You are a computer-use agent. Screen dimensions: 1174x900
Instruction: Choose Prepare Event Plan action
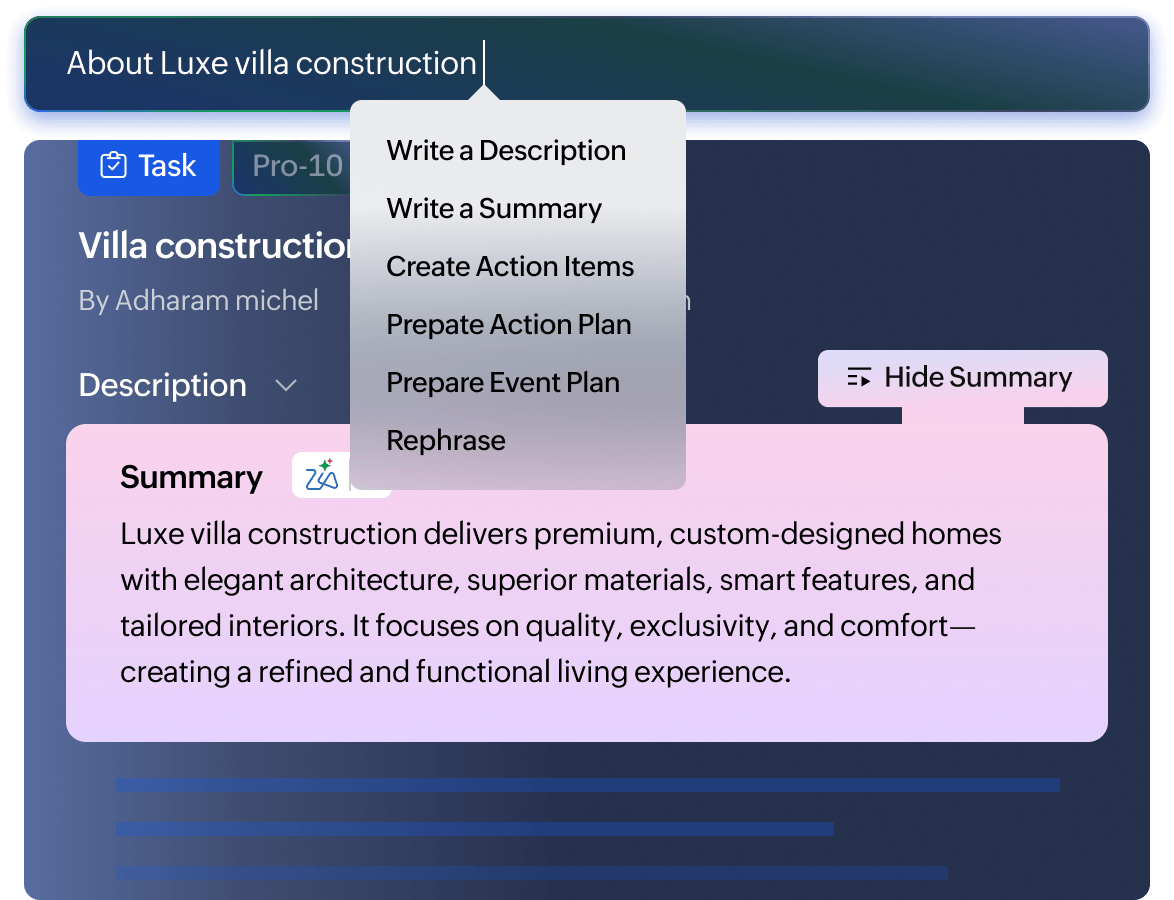point(502,382)
